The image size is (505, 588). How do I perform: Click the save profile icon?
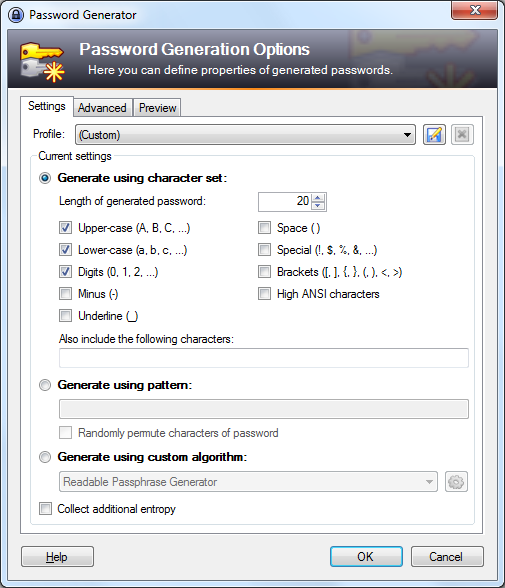[x=434, y=134]
